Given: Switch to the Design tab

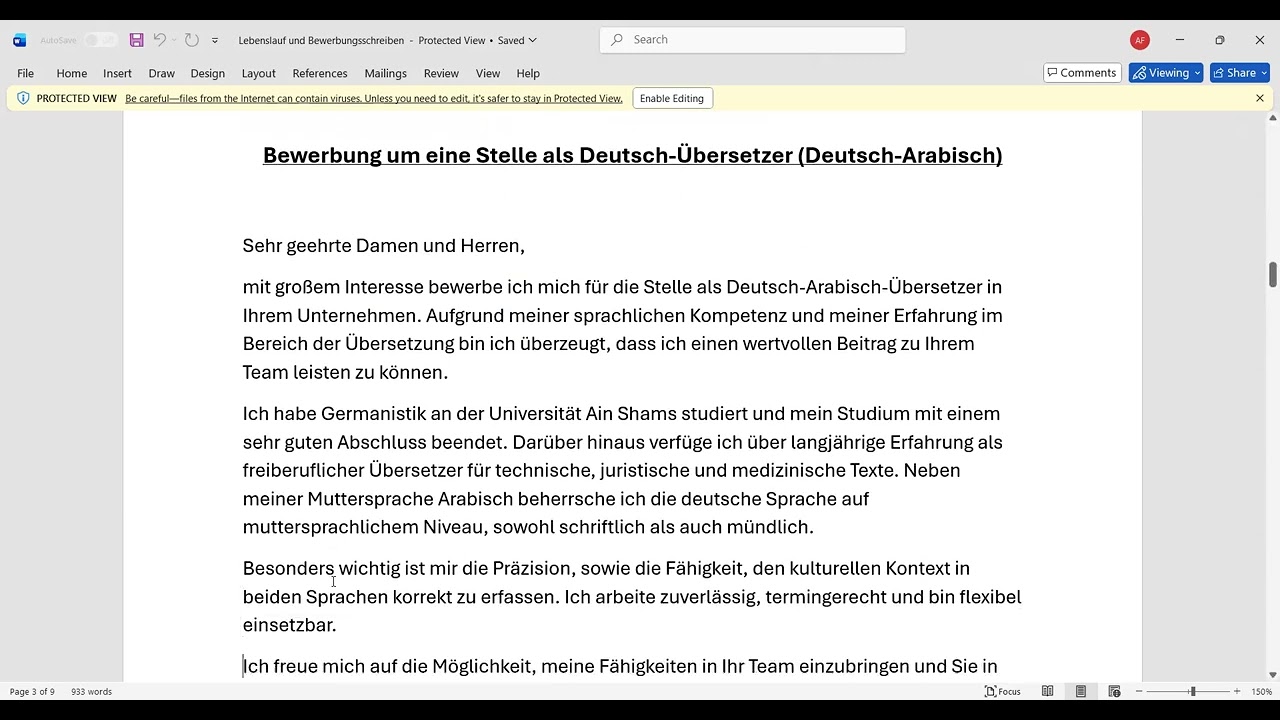Looking at the screenshot, I should point(208,73).
